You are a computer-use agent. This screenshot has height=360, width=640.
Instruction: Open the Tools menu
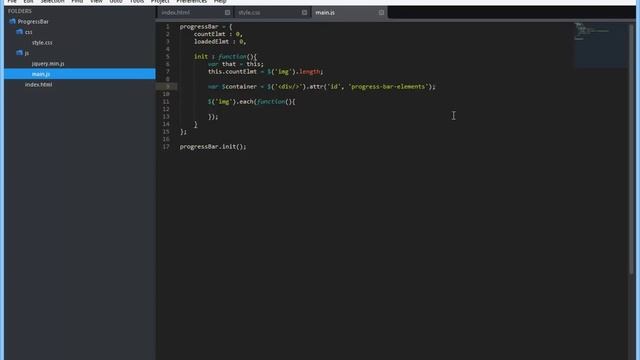point(137,2)
